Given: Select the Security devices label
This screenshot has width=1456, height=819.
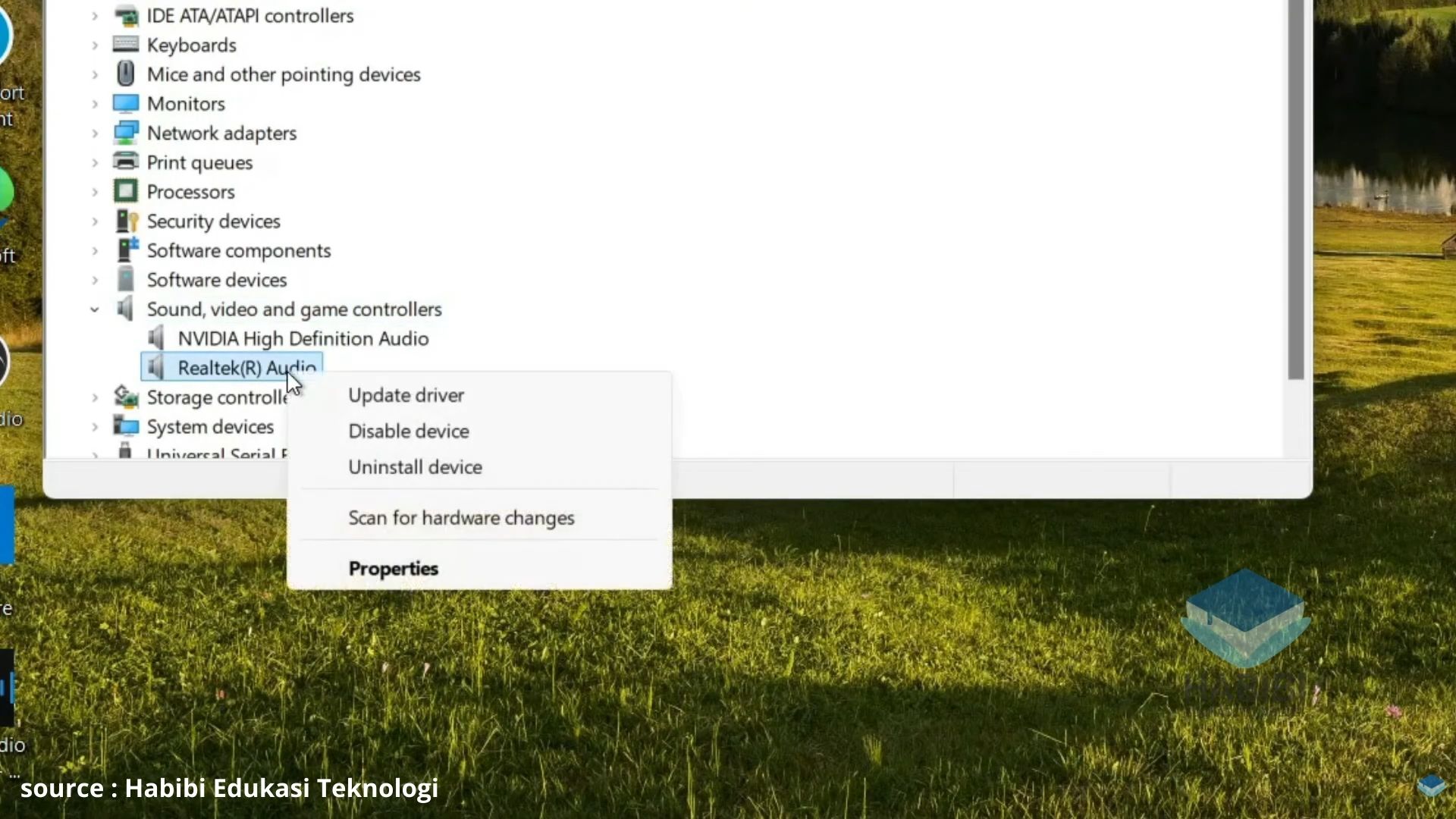Looking at the screenshot, I should (213, 221).
